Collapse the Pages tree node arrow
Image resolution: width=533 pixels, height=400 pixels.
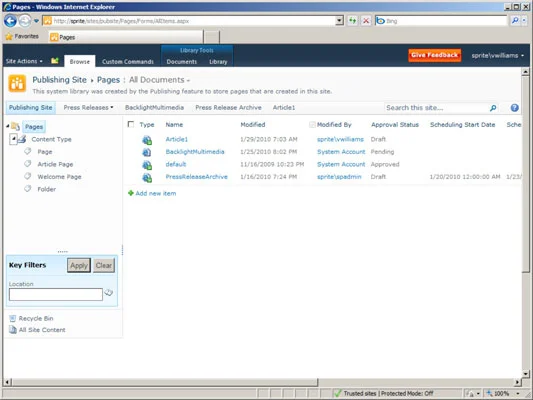pyautogui.click(x=8, y=126)
